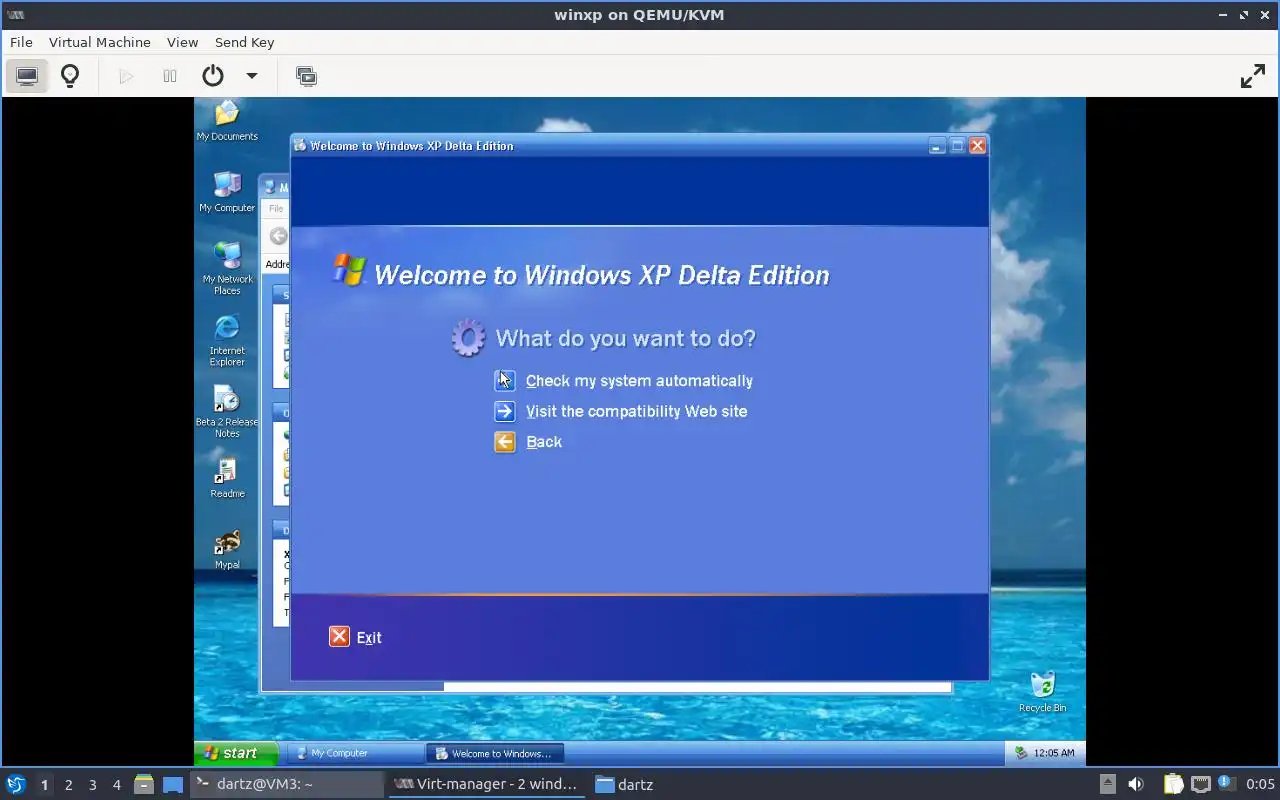The width and height of the screenshot is (1280, 800).
Task: Pause the virtual machine
Action: click(x=170, y=76)
